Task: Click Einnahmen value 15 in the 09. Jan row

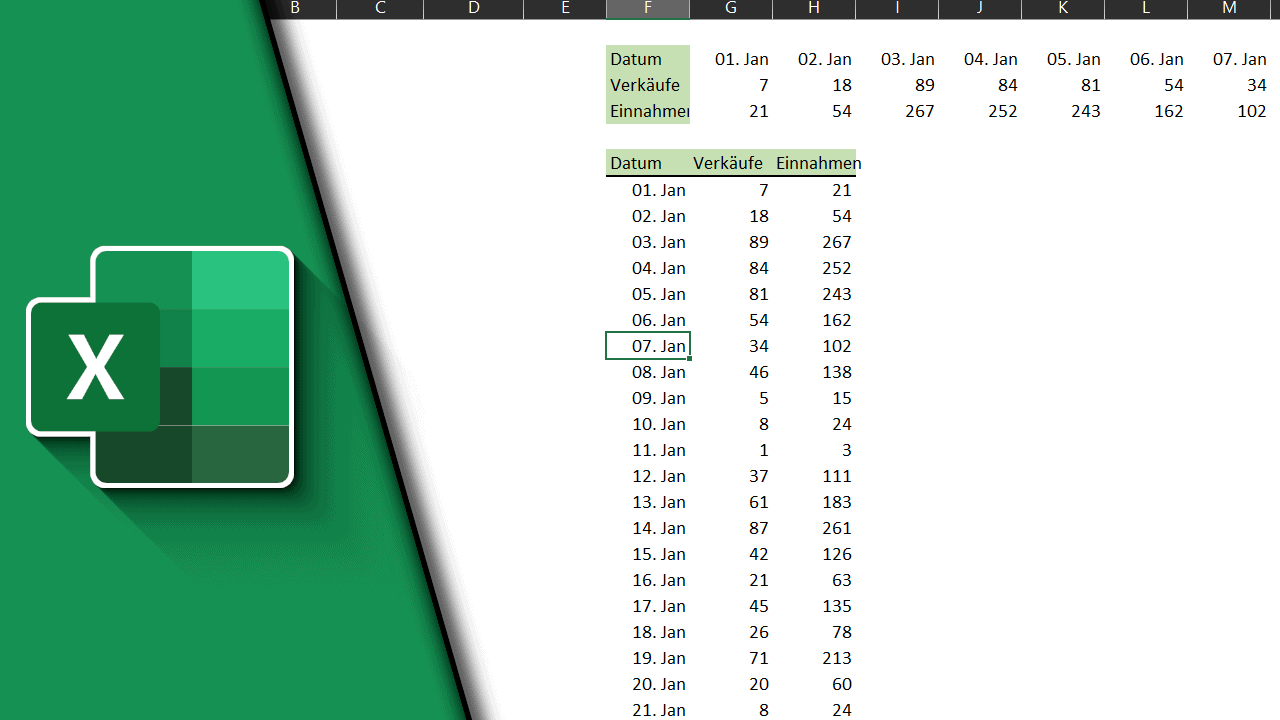Action: coord(841,398)
